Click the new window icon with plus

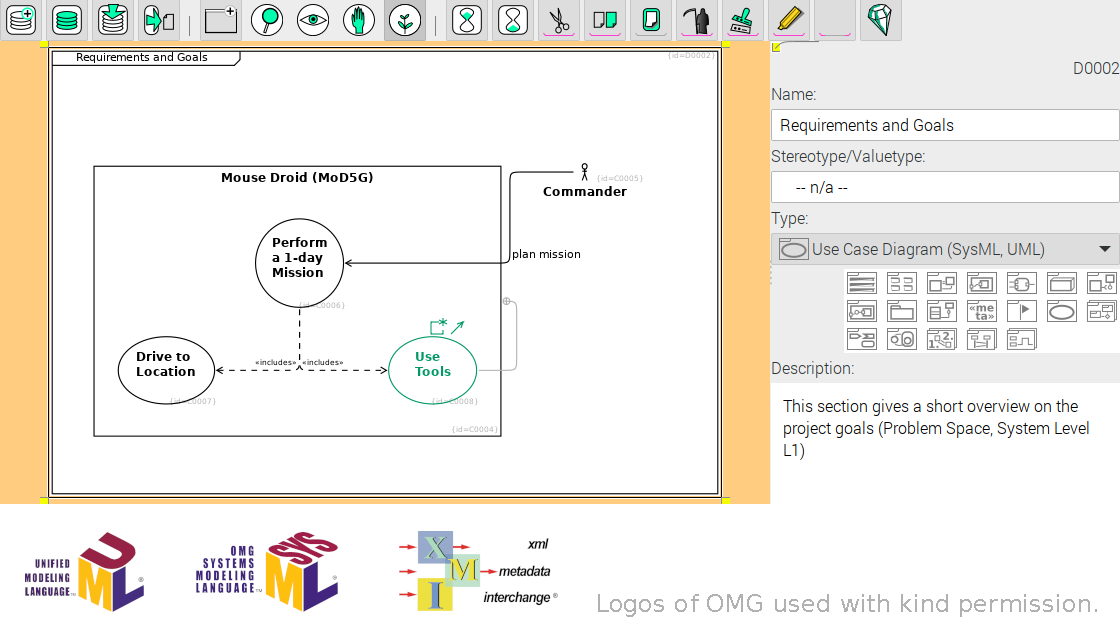pyautogui.click(x=220, y=19)
